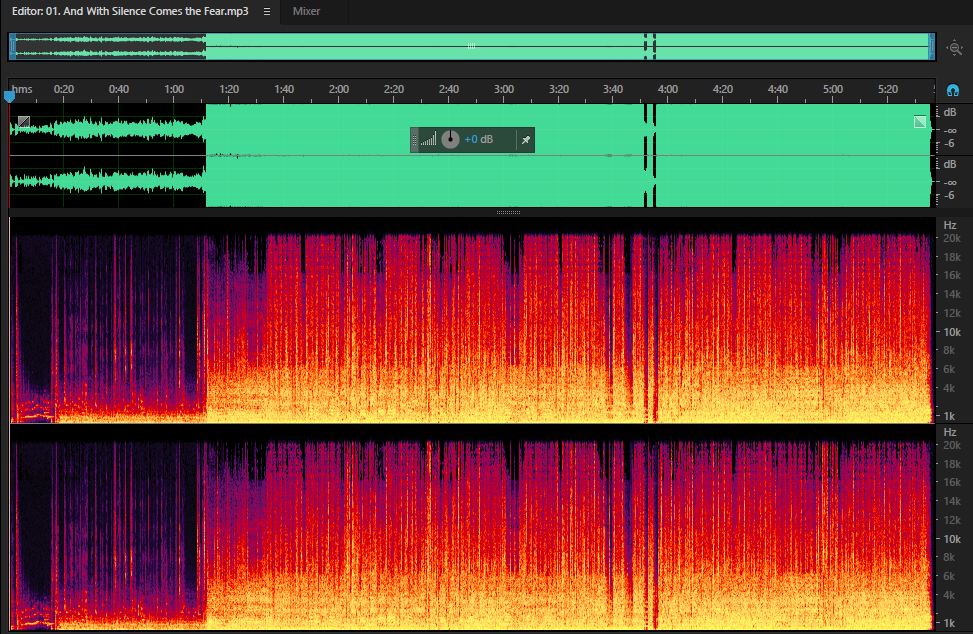
Task: Click the dB label of the lower waveform channel
Action: (x=949, y=164)
